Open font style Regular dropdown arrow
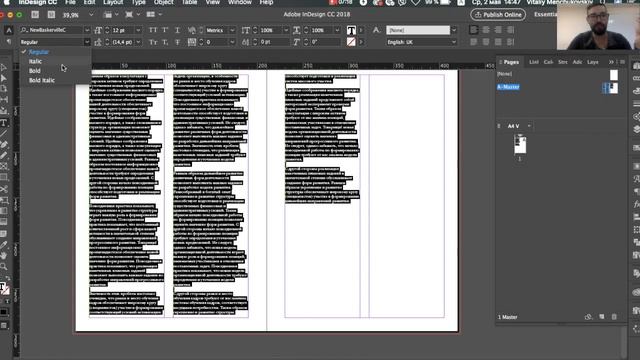Viewport: 640px width, 360px height. (x=87, y=42)
